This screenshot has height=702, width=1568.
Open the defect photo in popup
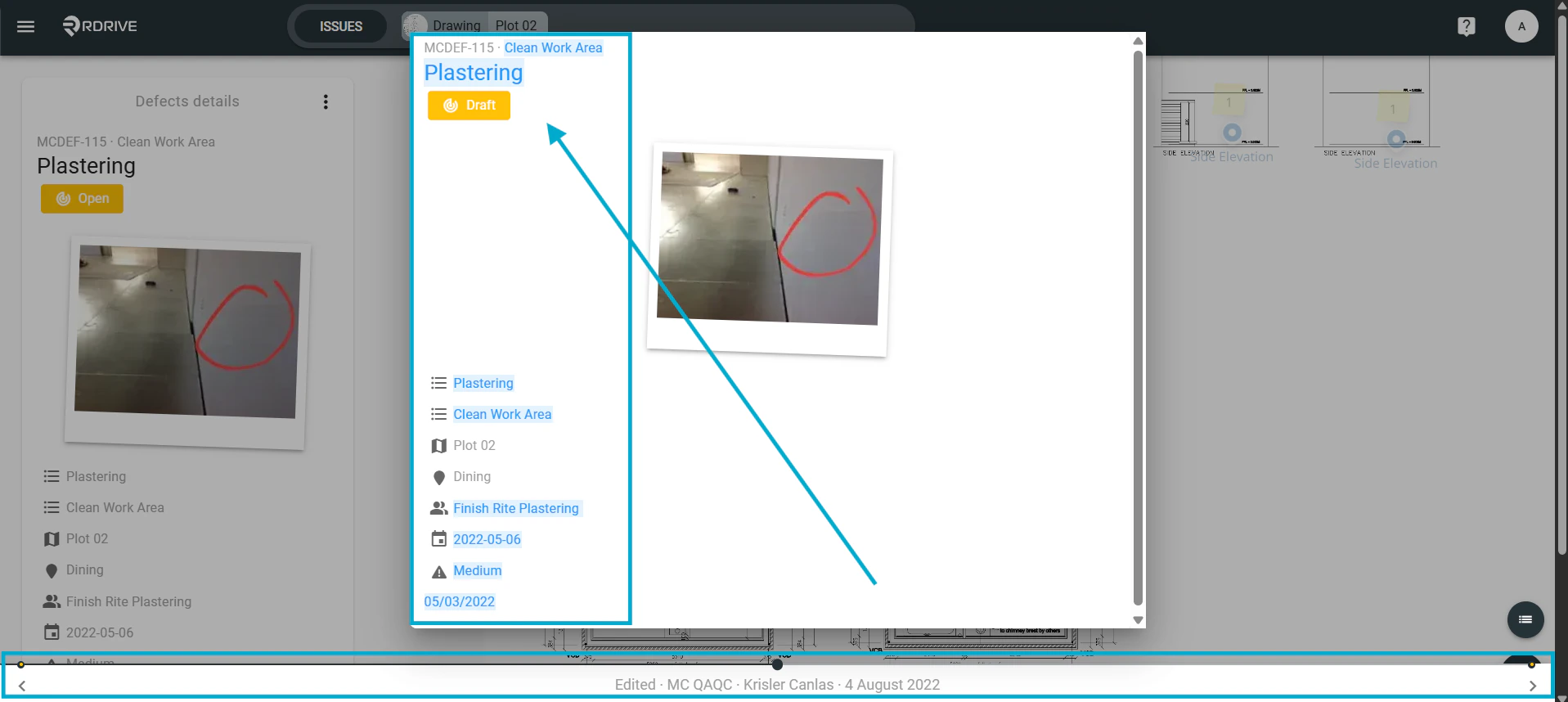coord(770,250)
